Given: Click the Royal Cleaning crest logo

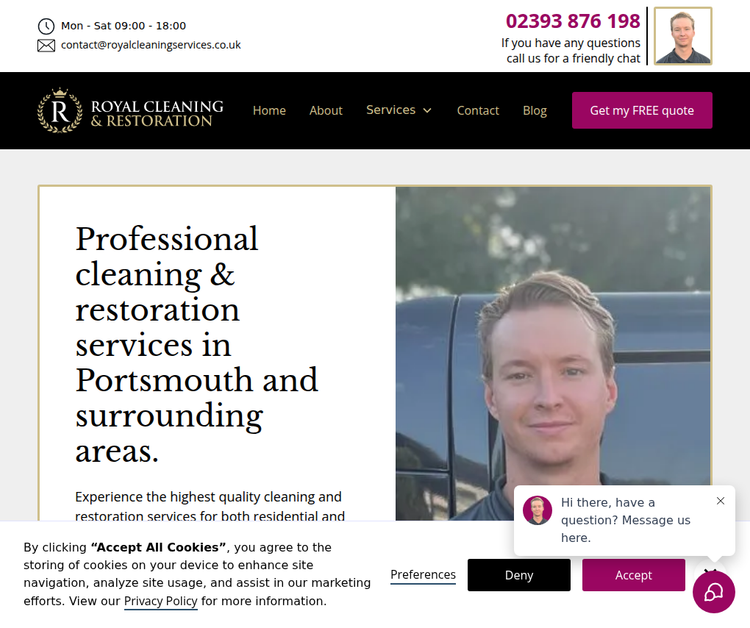Looking at the screenshot, I should click(60, 110).
